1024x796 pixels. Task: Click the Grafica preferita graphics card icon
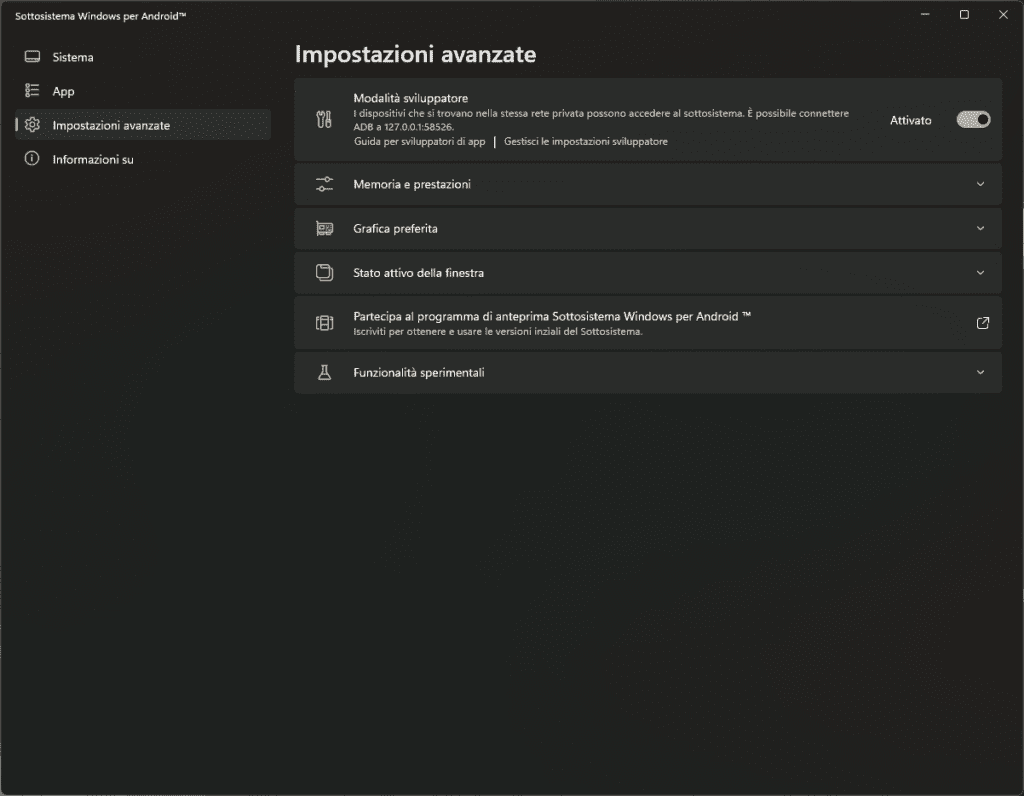tap(323, 228)
